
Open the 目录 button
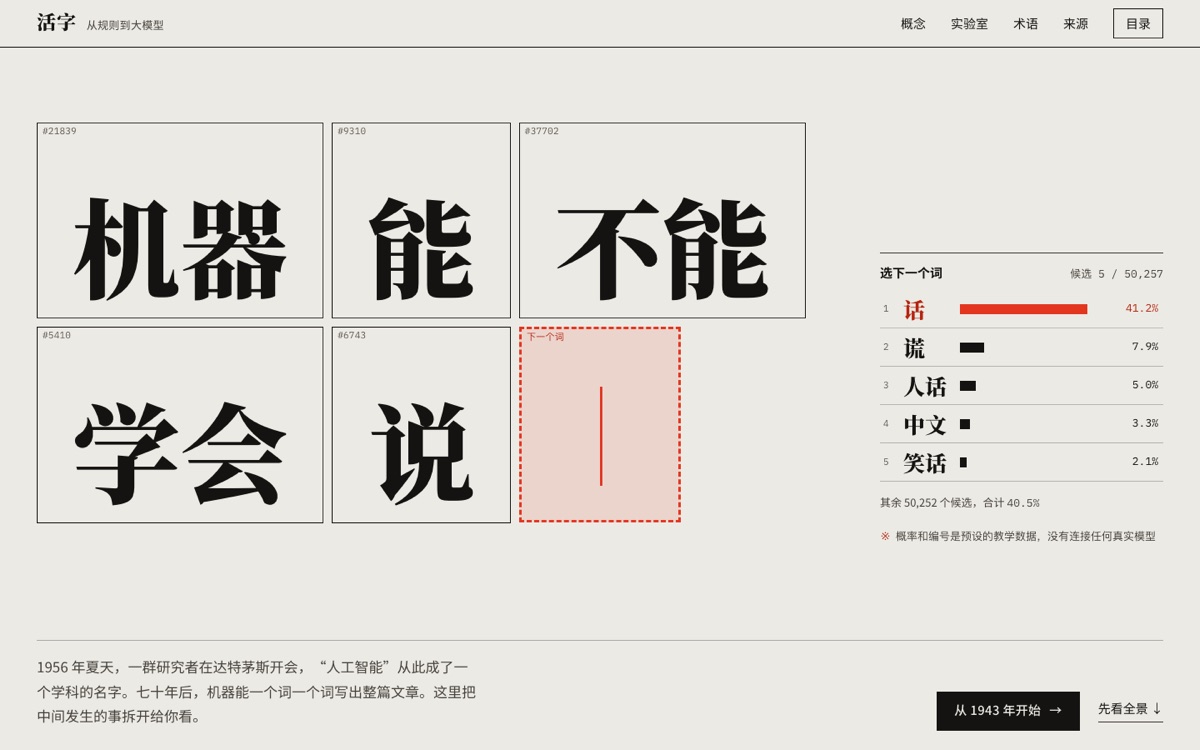click(x=1138, y=24)
